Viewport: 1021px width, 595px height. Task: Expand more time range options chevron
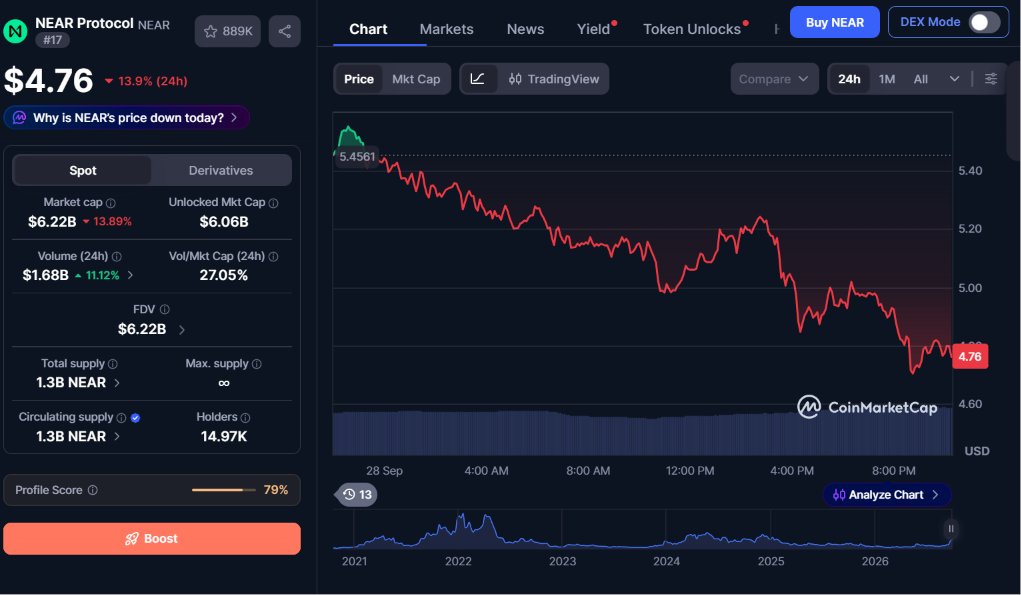pos(954,79)
